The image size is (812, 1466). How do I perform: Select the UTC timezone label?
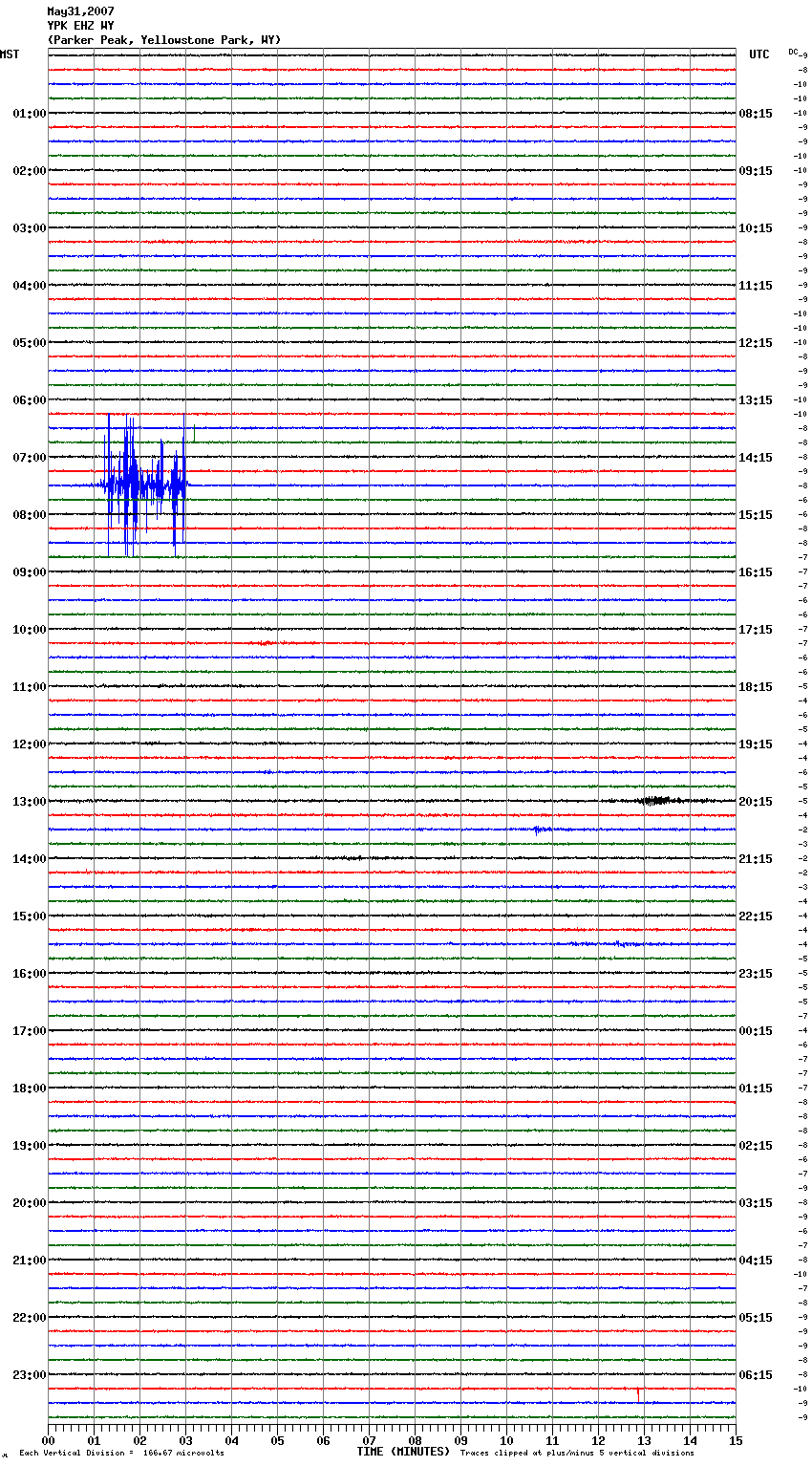(x=759, y=54)
